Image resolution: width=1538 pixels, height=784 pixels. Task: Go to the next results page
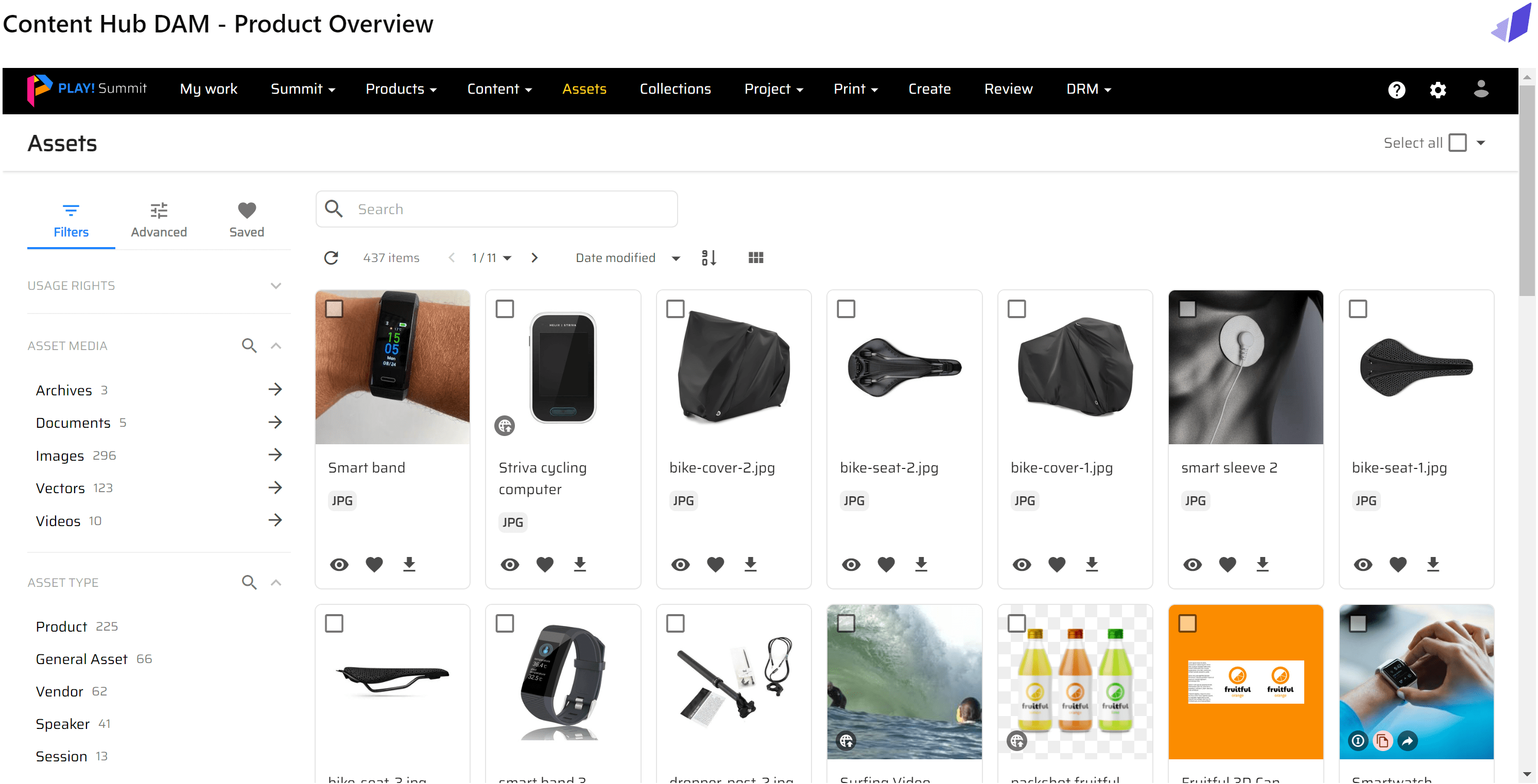[534, 258]
